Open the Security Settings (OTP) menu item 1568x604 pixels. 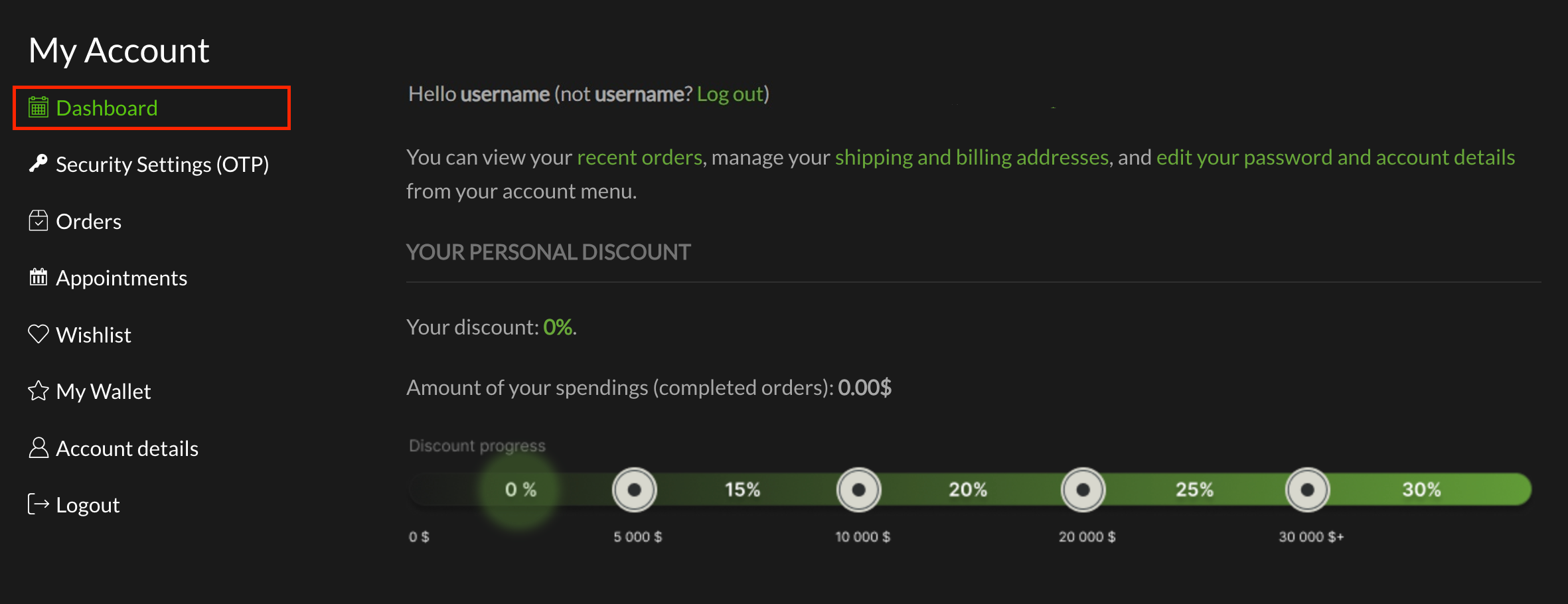(x=162, y=165)
